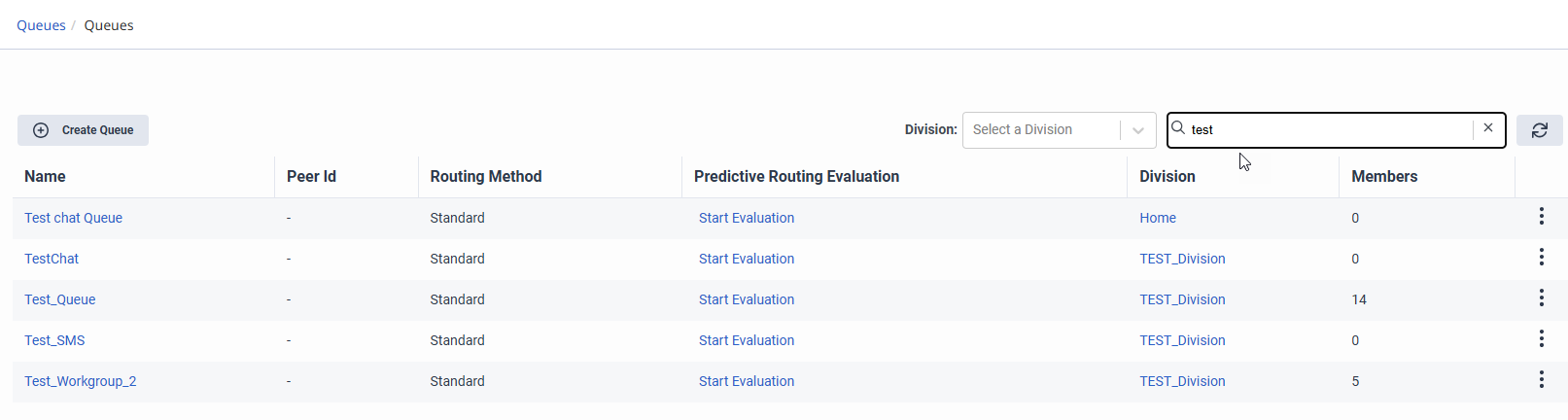Sort by Members column header

click(x=1384, y=177)
